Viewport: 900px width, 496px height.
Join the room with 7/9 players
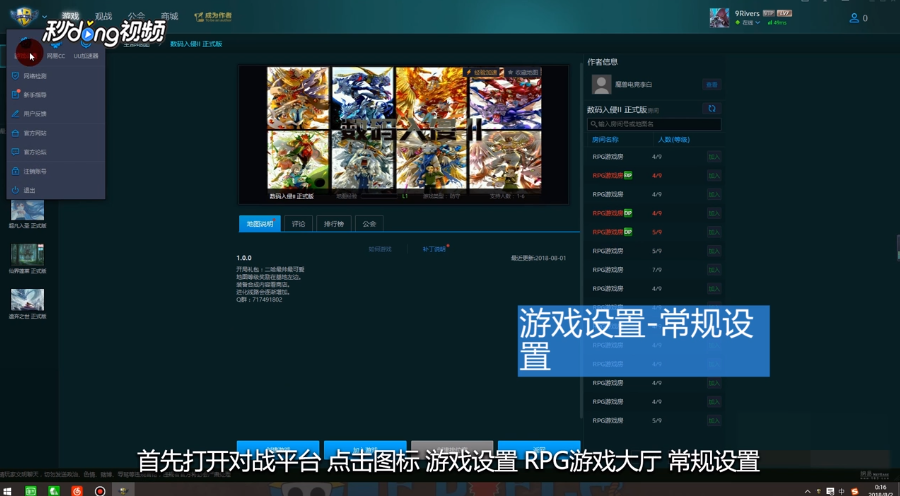714,270
